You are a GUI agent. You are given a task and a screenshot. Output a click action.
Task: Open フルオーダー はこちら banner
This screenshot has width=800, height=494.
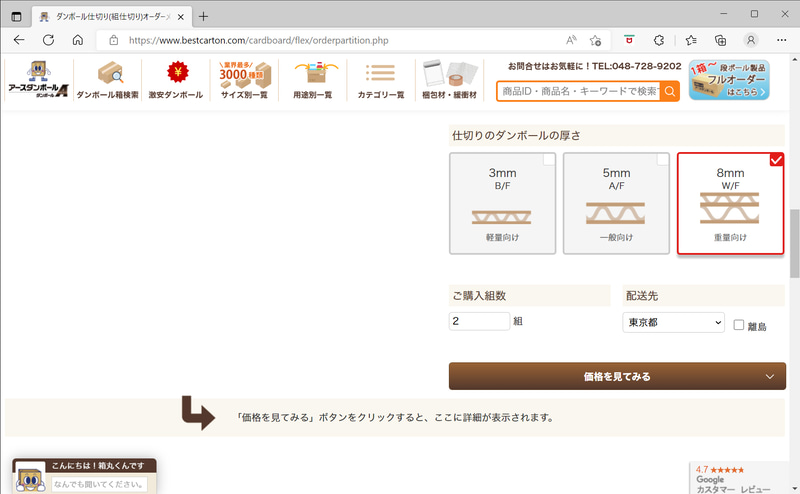click(729, 80)
